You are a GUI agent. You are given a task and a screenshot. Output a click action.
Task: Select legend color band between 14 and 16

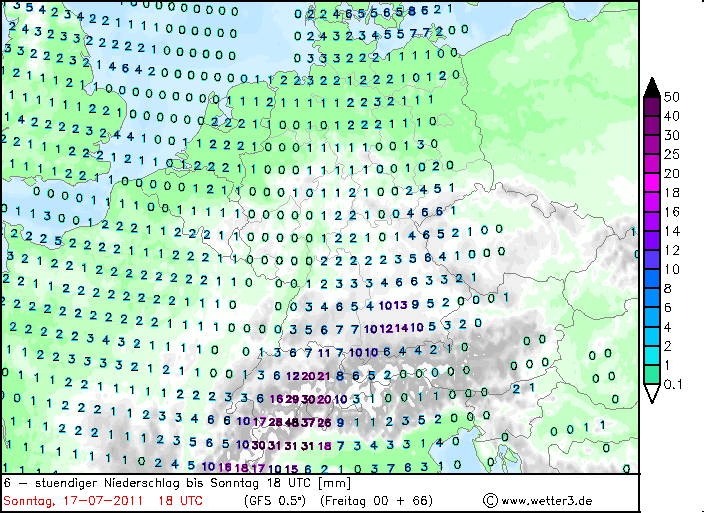(x=652, y=222)
